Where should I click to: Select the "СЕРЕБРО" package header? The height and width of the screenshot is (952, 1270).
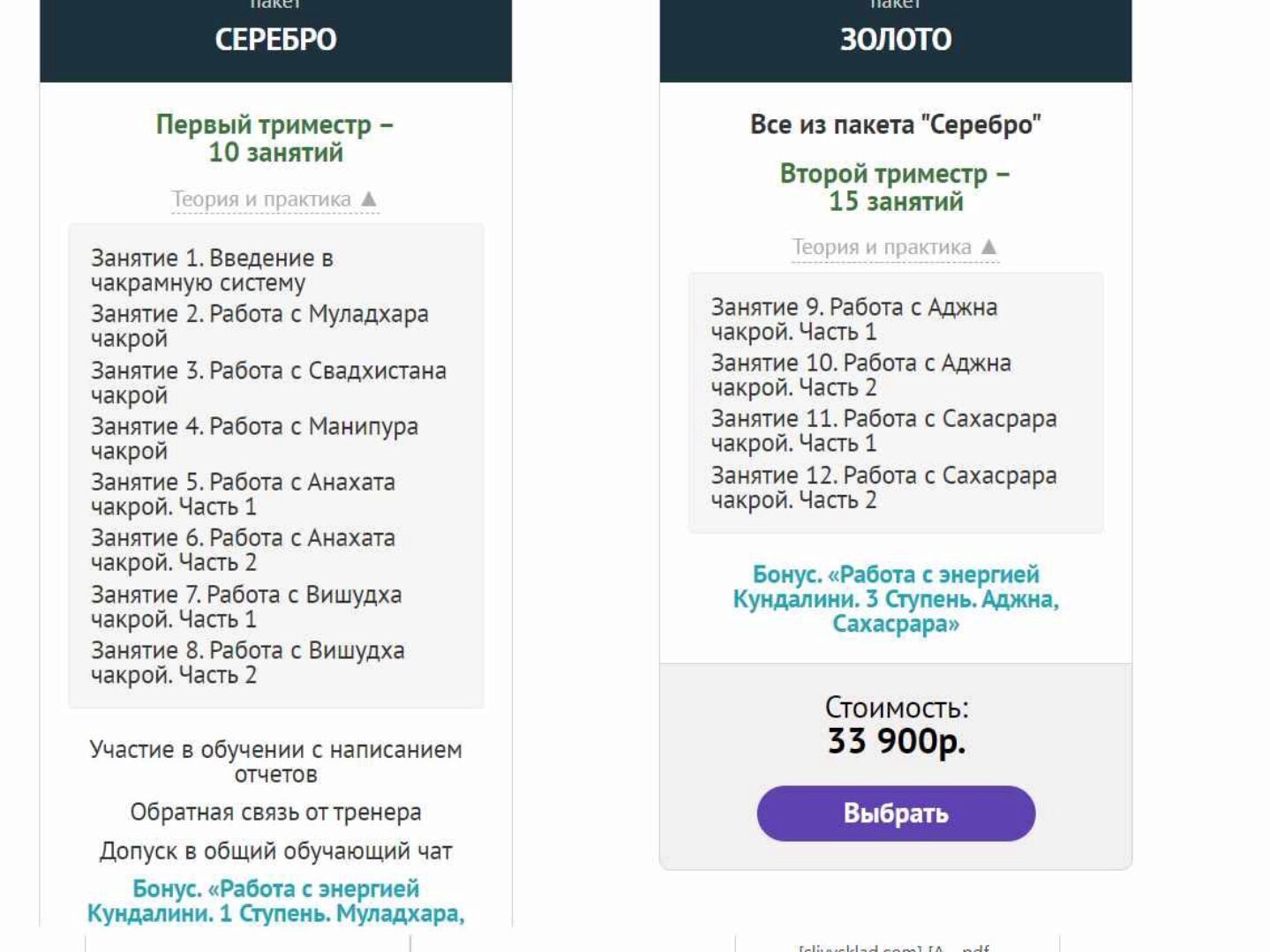pyautogui.click(x=275, y=40)
